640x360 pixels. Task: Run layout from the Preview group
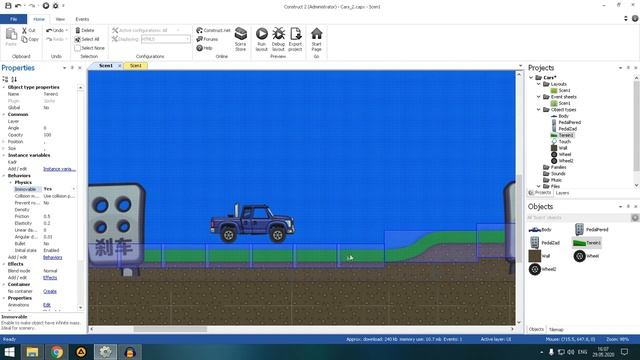click(x=262, y=39)
